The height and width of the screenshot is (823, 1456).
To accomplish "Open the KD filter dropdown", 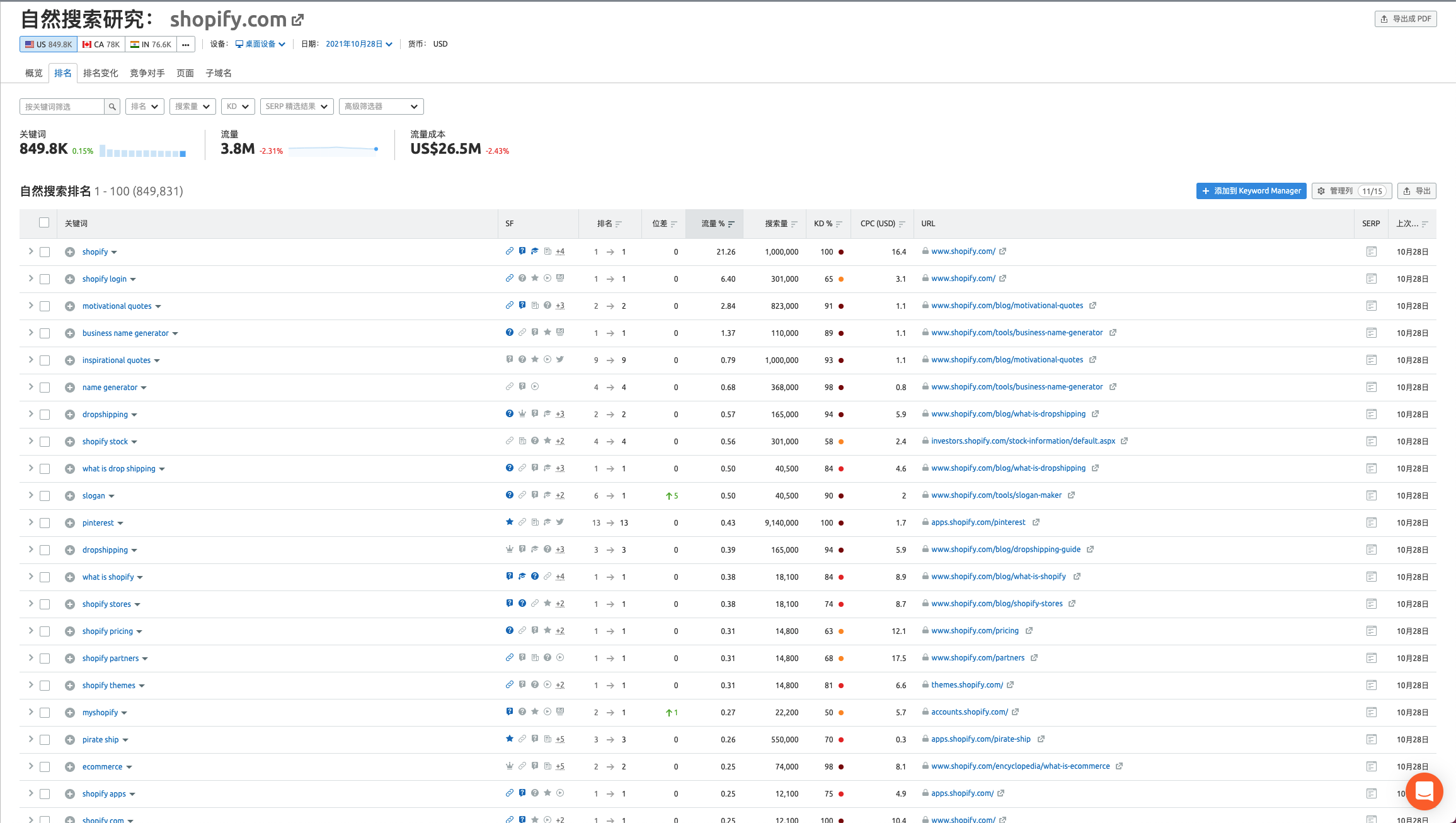I will 238,106.
